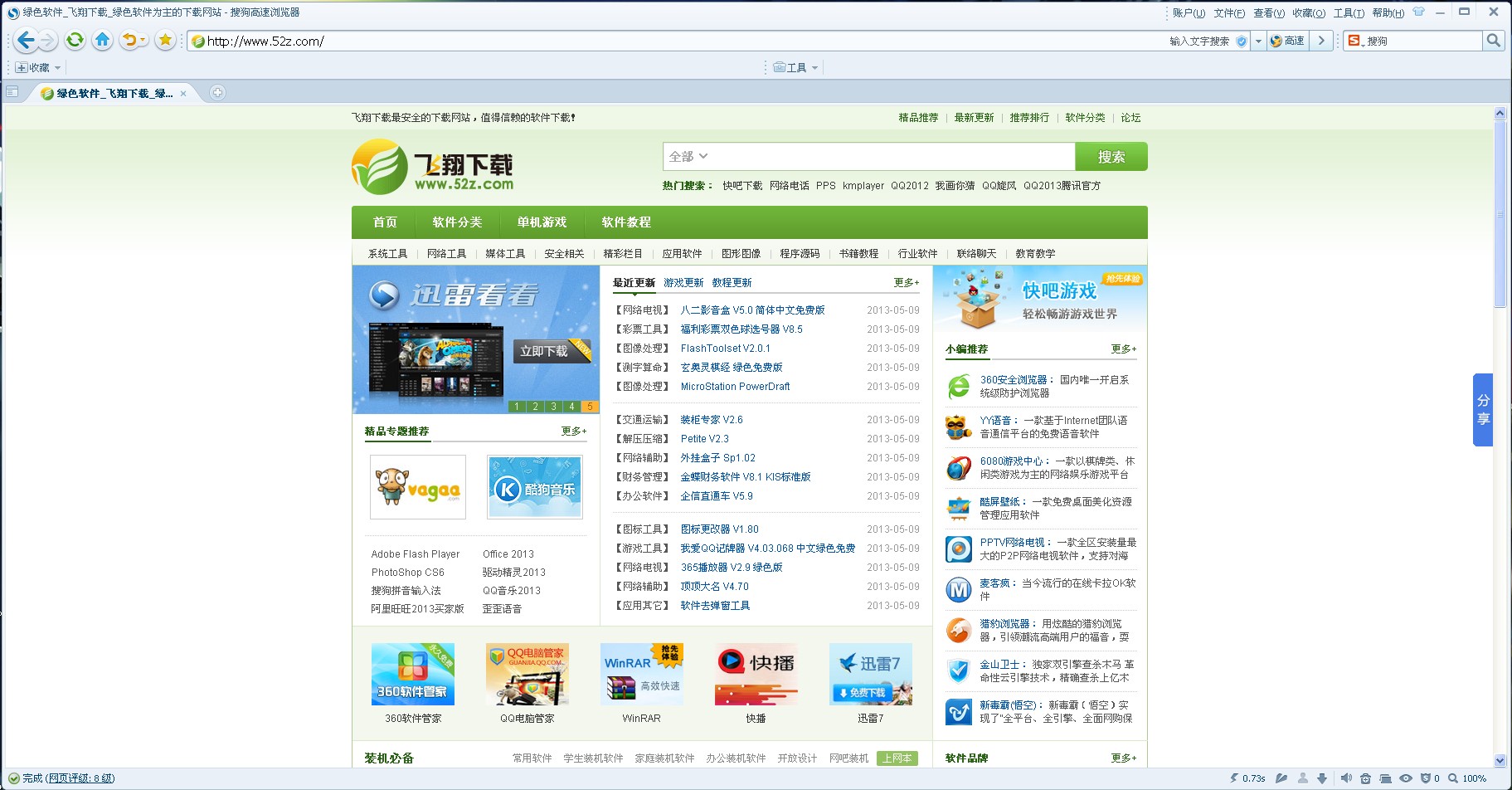The height and width of the screenshot is (790, 1512).
Task: Click the 360软件管家 thumbnail image
Action: (413, 674)
